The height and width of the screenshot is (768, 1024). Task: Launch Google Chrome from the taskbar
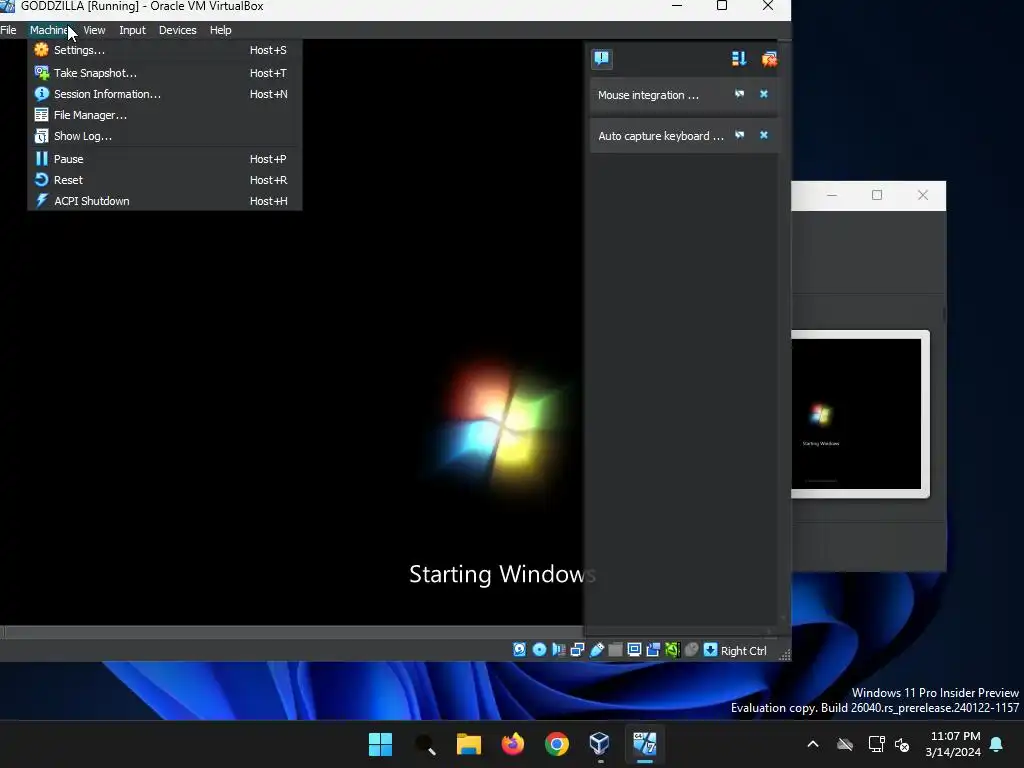point(556,744)
